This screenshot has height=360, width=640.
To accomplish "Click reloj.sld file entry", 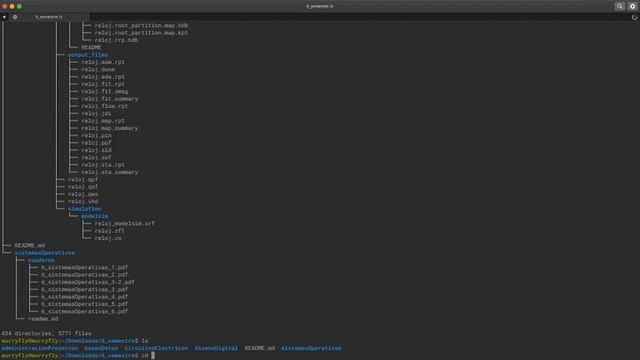I will pyautogui.click(x=96, y=150).
